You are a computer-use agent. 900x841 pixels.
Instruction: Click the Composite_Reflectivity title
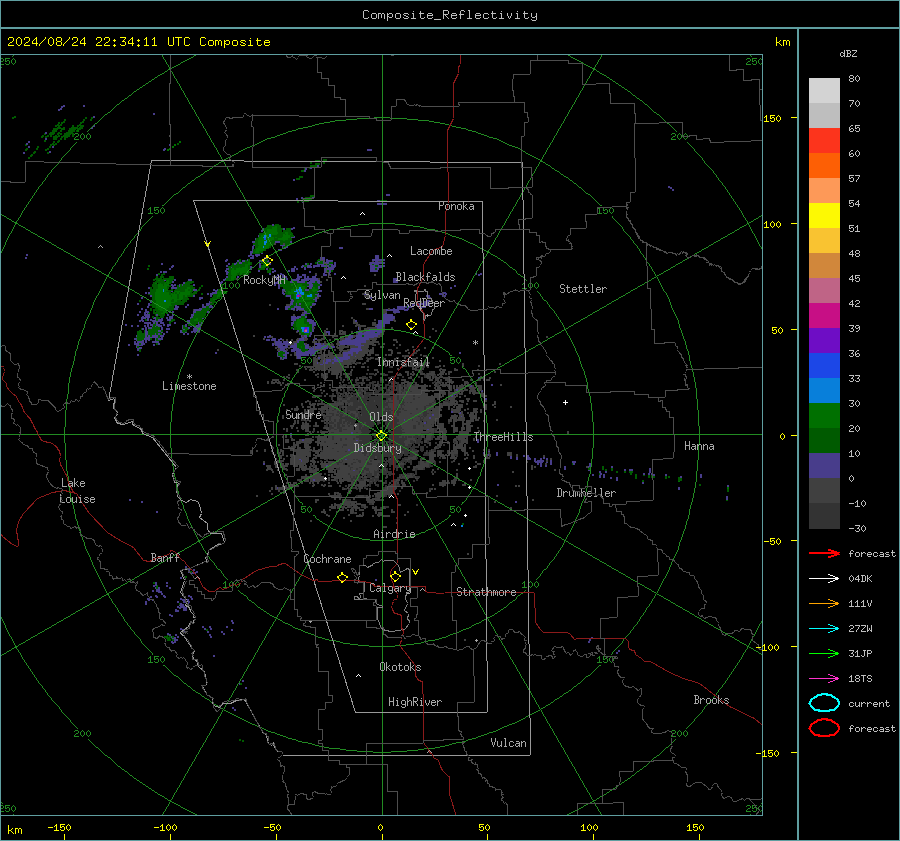coord(450,15)
